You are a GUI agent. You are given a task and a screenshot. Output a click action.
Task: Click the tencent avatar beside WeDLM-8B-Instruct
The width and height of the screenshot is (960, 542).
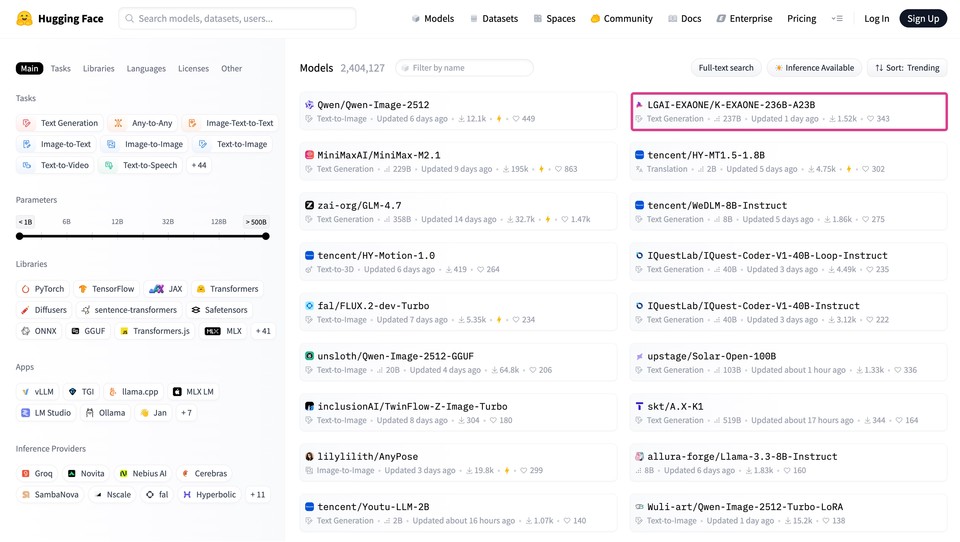(x=639, y=205)
